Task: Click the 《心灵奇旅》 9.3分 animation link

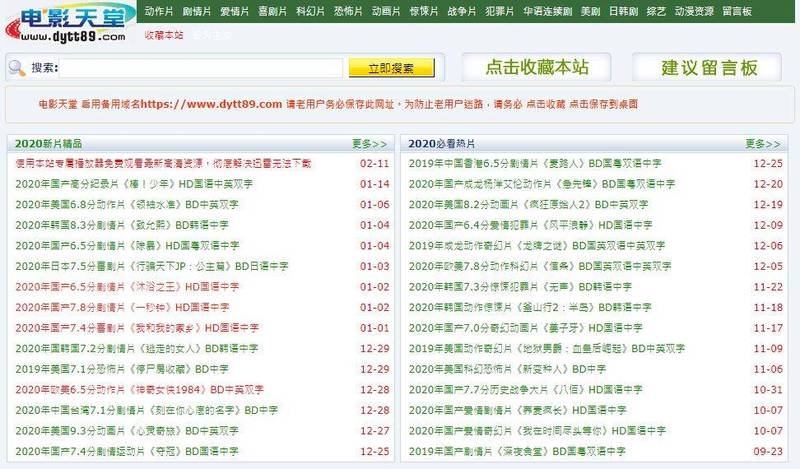Action: 127,431
